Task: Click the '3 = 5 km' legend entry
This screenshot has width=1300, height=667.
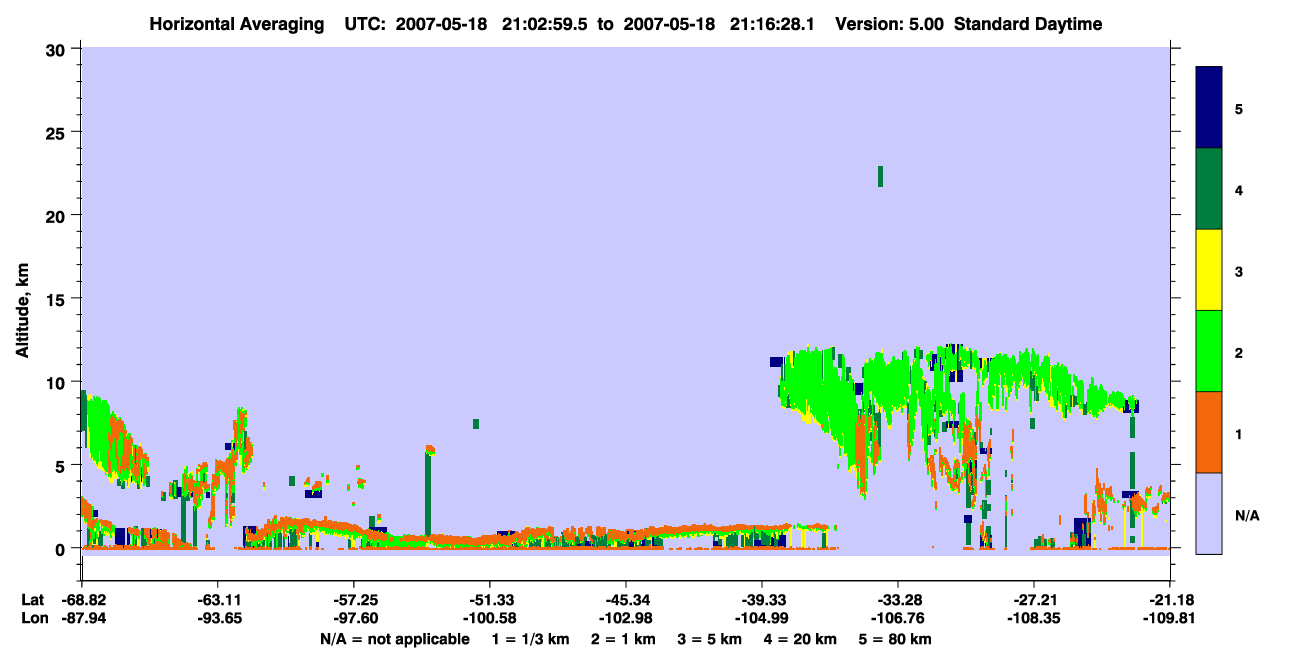Action: click(711, 639)
